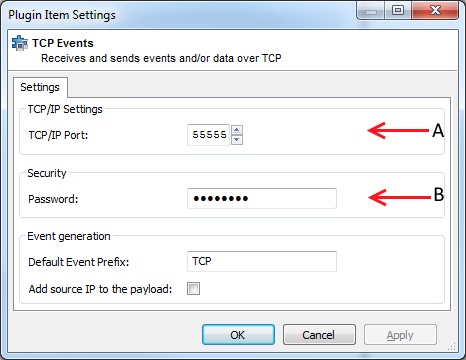Click the Apply button
Image resolution: width=466 pixels, height=360 pixels.
[400, 335]
